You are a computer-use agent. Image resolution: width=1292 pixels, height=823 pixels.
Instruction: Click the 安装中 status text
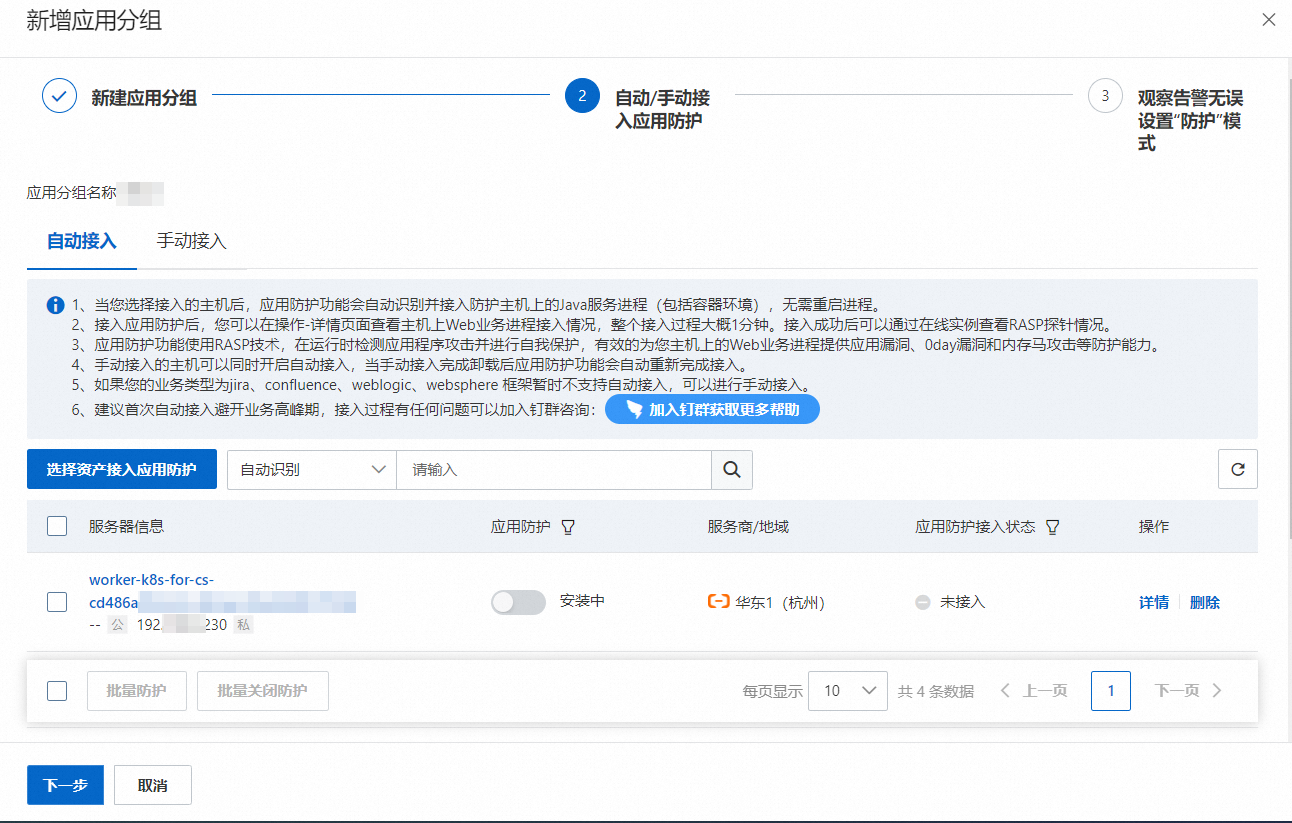582,601
